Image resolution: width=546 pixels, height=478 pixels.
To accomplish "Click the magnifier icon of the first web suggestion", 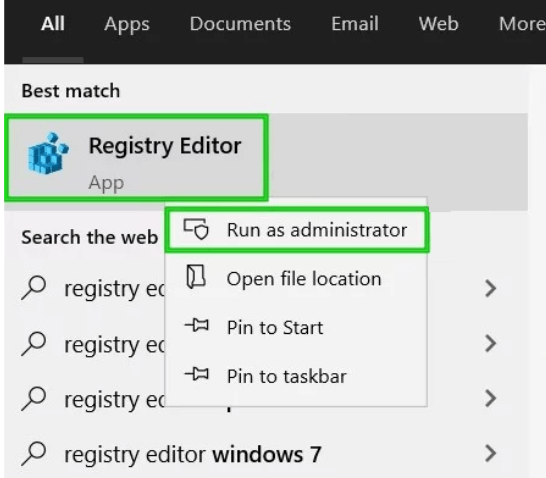I will (34, 288).
